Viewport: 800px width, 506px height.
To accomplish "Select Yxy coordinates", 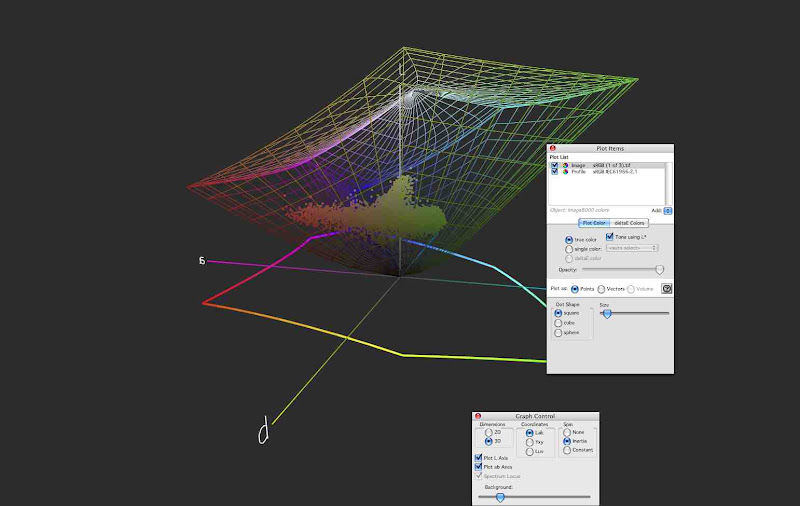I will click(x=530, y=442).
